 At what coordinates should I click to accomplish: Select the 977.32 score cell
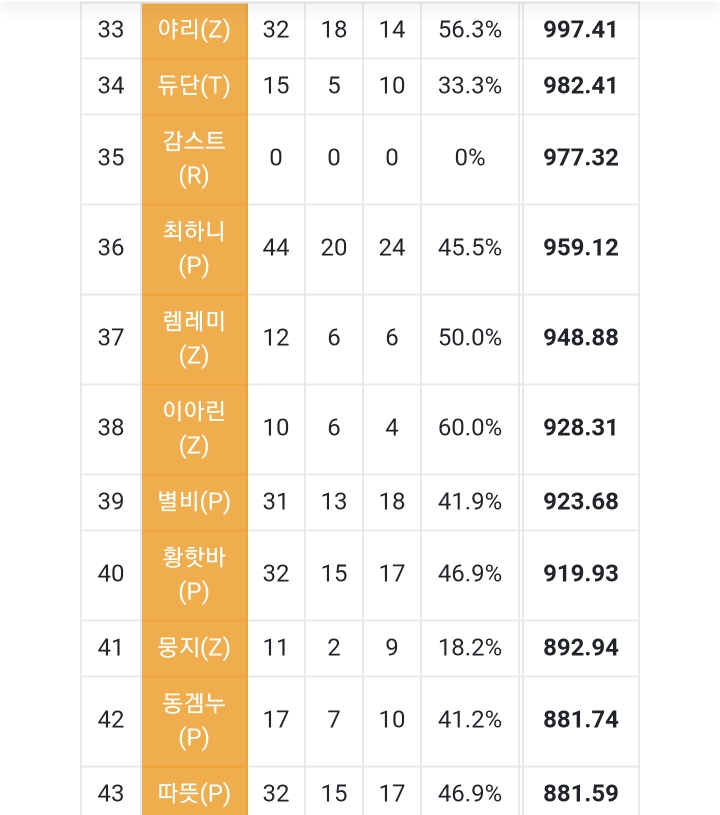point(580,158)
